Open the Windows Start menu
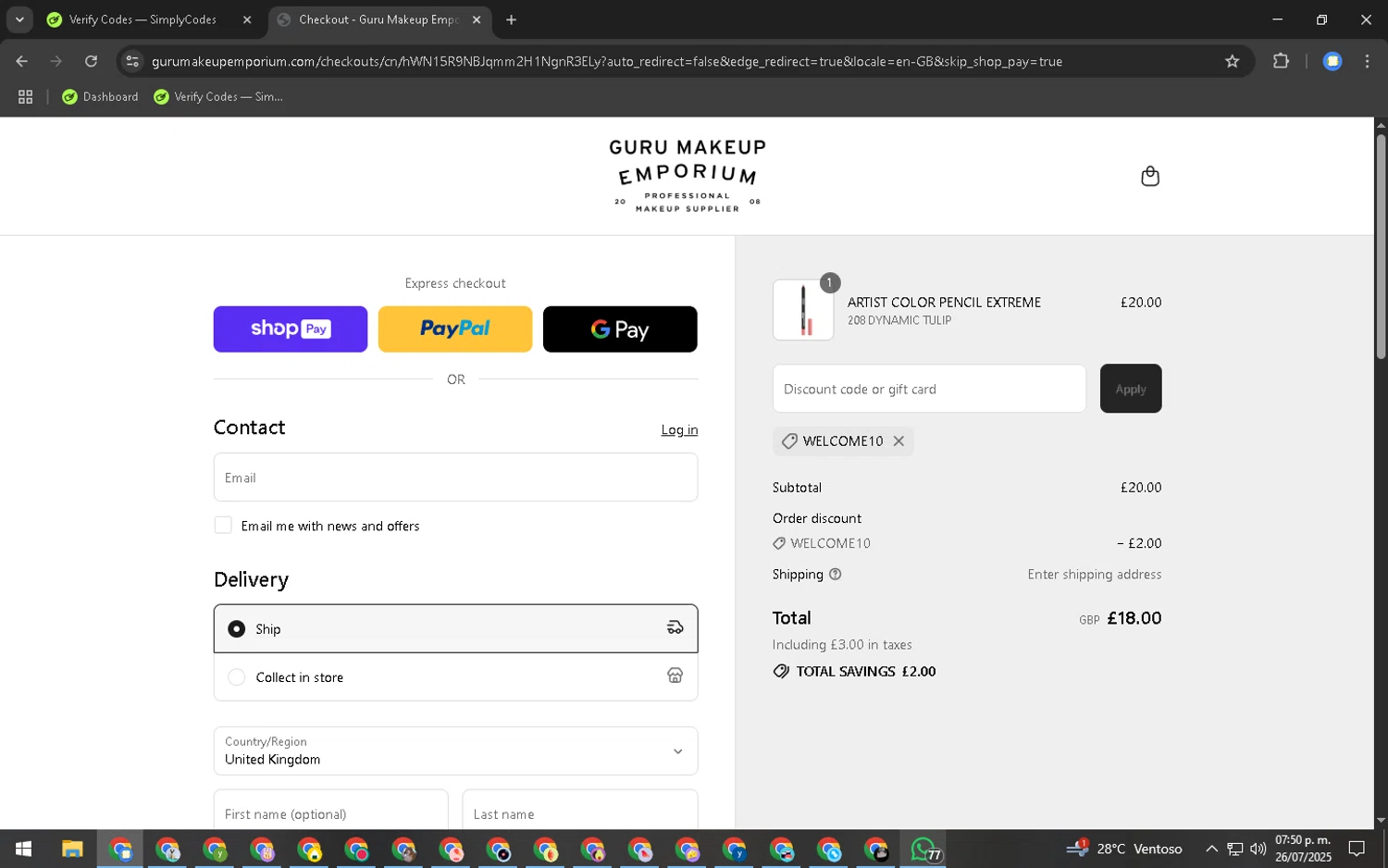This screenshot has height=868, width=1388. point(24,849)
